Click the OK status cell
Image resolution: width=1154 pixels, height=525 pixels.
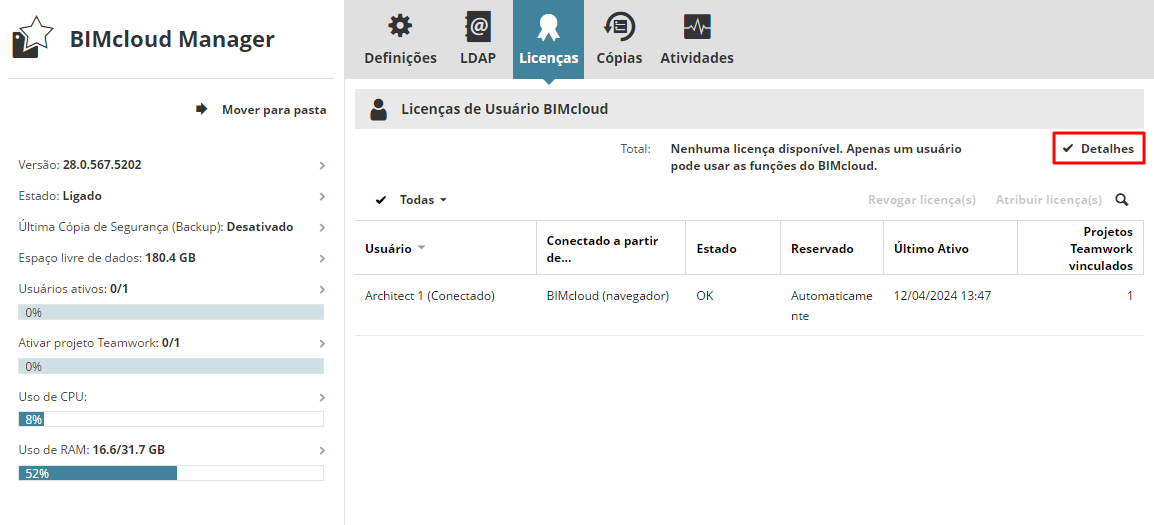704,296
